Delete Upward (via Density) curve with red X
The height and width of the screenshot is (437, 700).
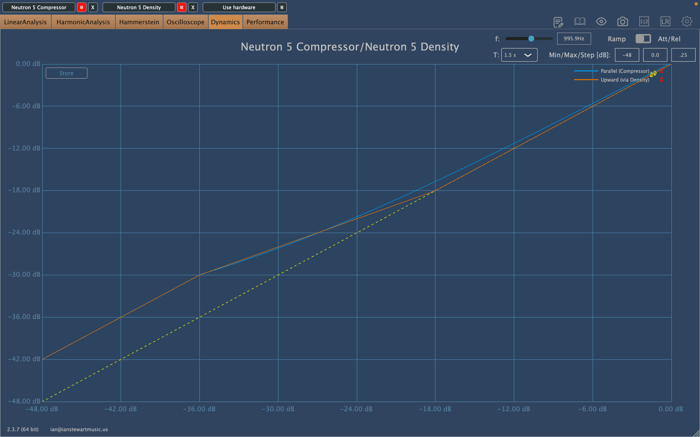coord(661,80)
